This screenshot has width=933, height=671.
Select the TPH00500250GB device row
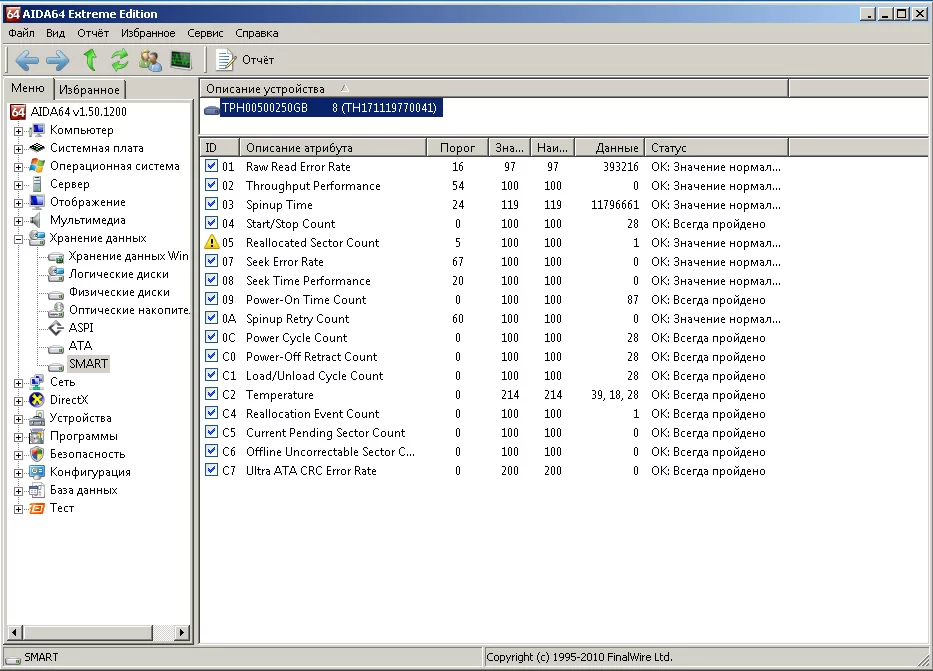point(328,108)
